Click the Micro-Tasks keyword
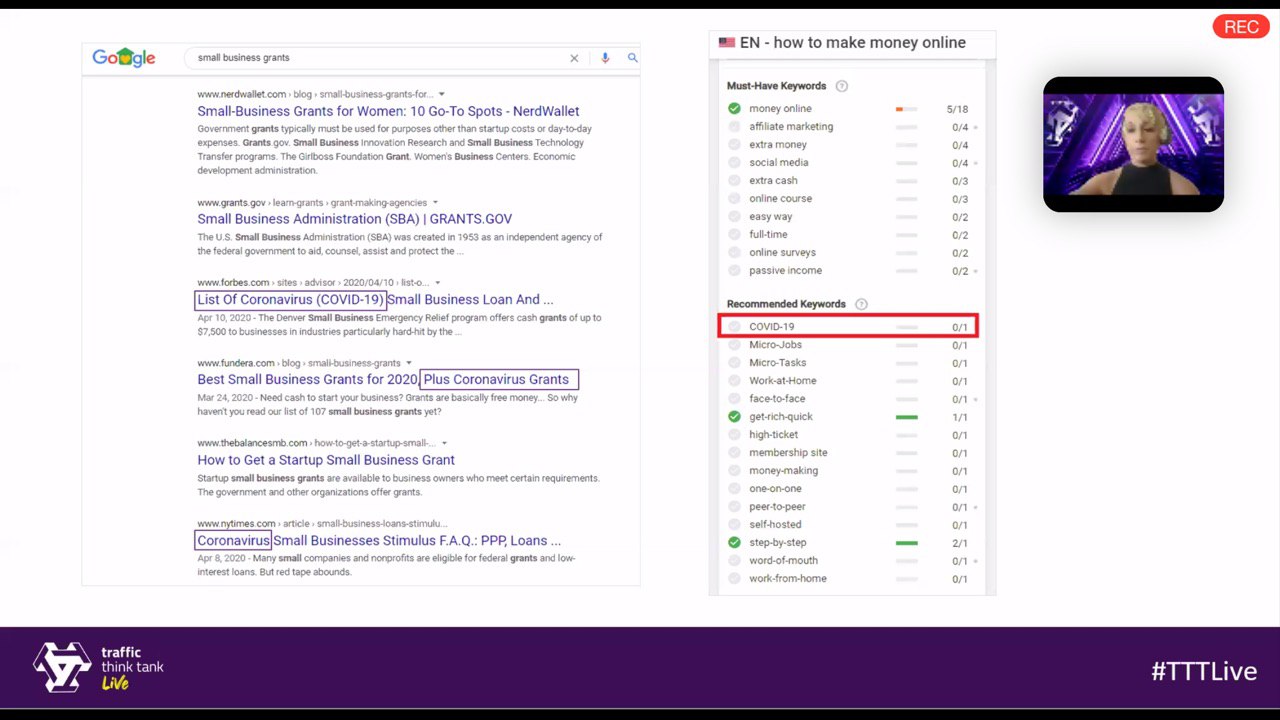 pos(777,363)
